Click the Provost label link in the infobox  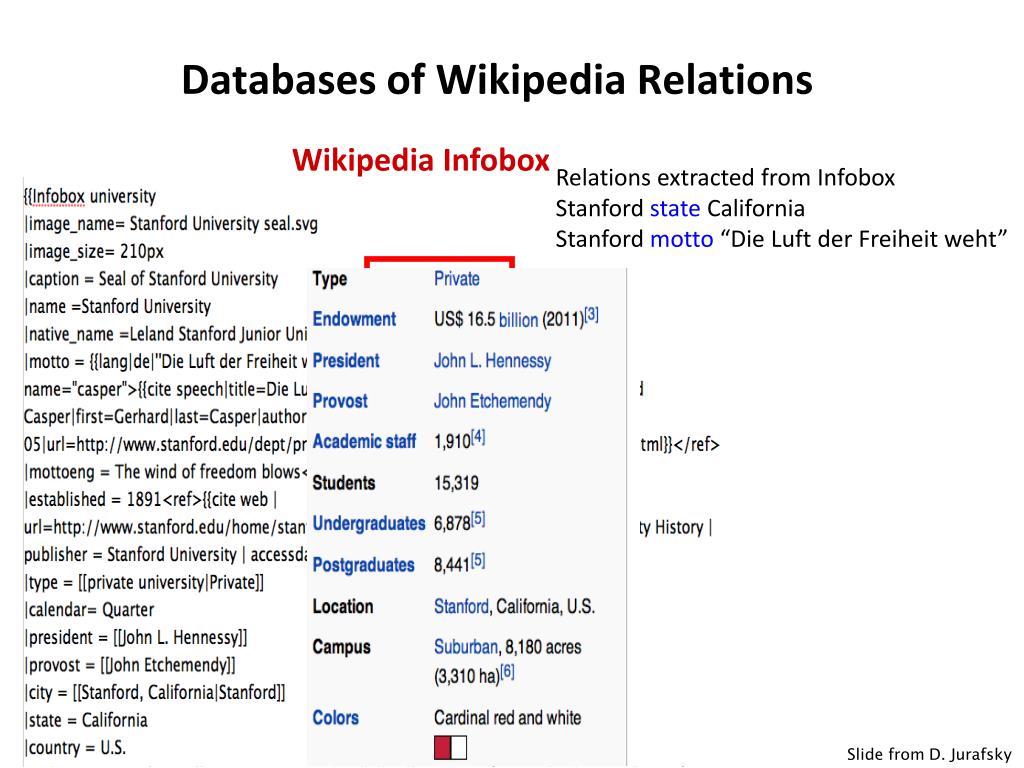pyautogui.click(x=340, y=401)
